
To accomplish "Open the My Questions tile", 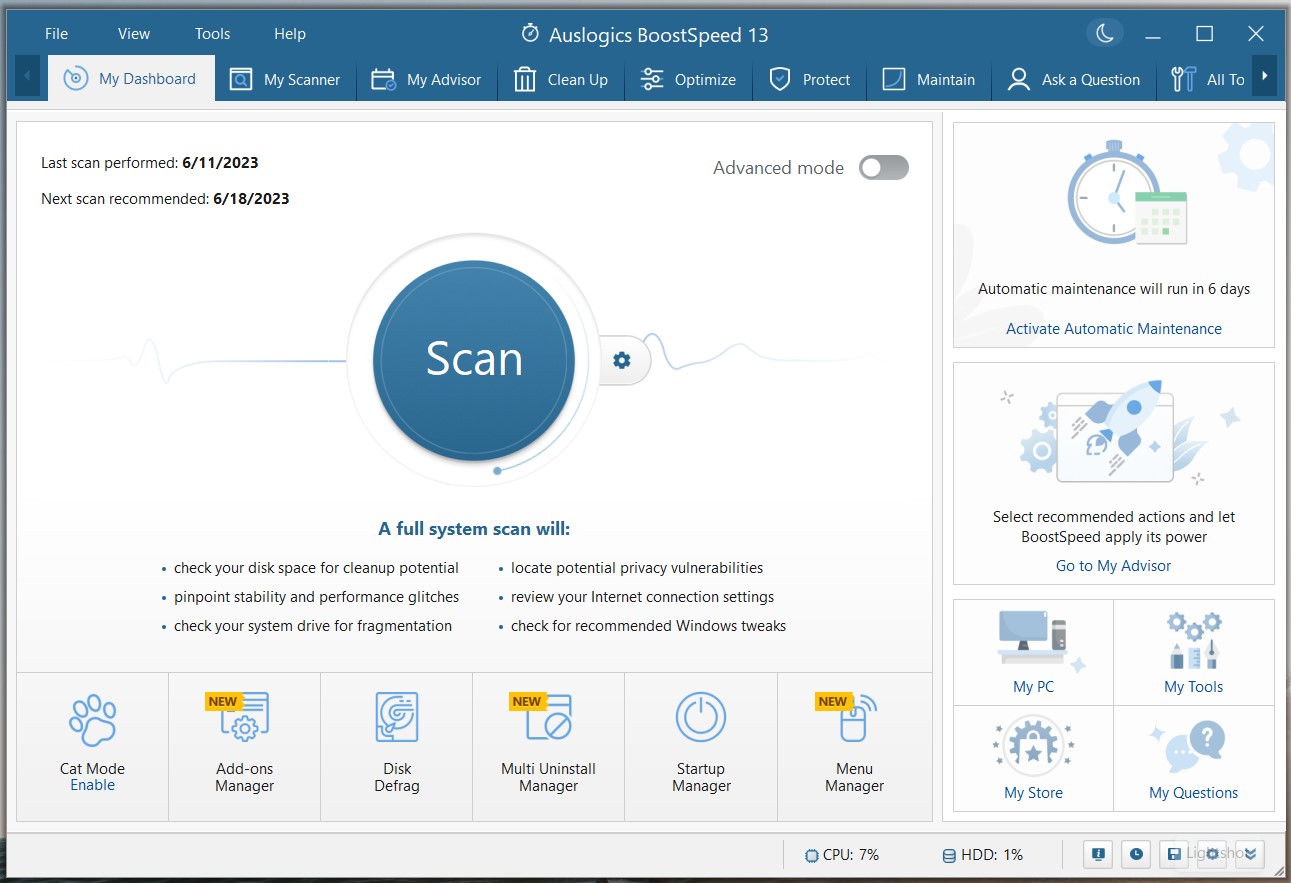I will [1193, 758].
